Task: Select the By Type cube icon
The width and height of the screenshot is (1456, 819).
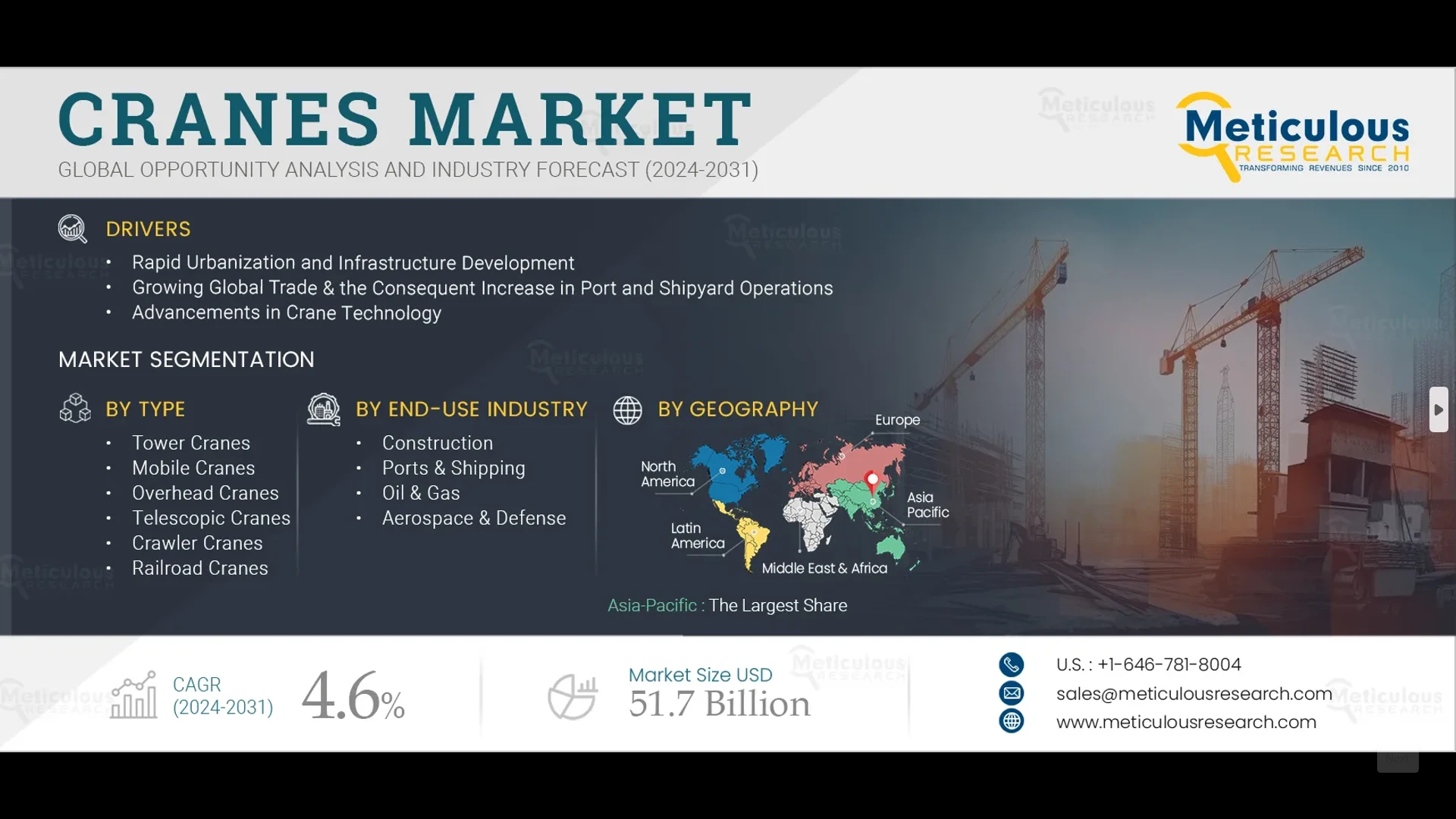Action: click(x=74, y=409)
